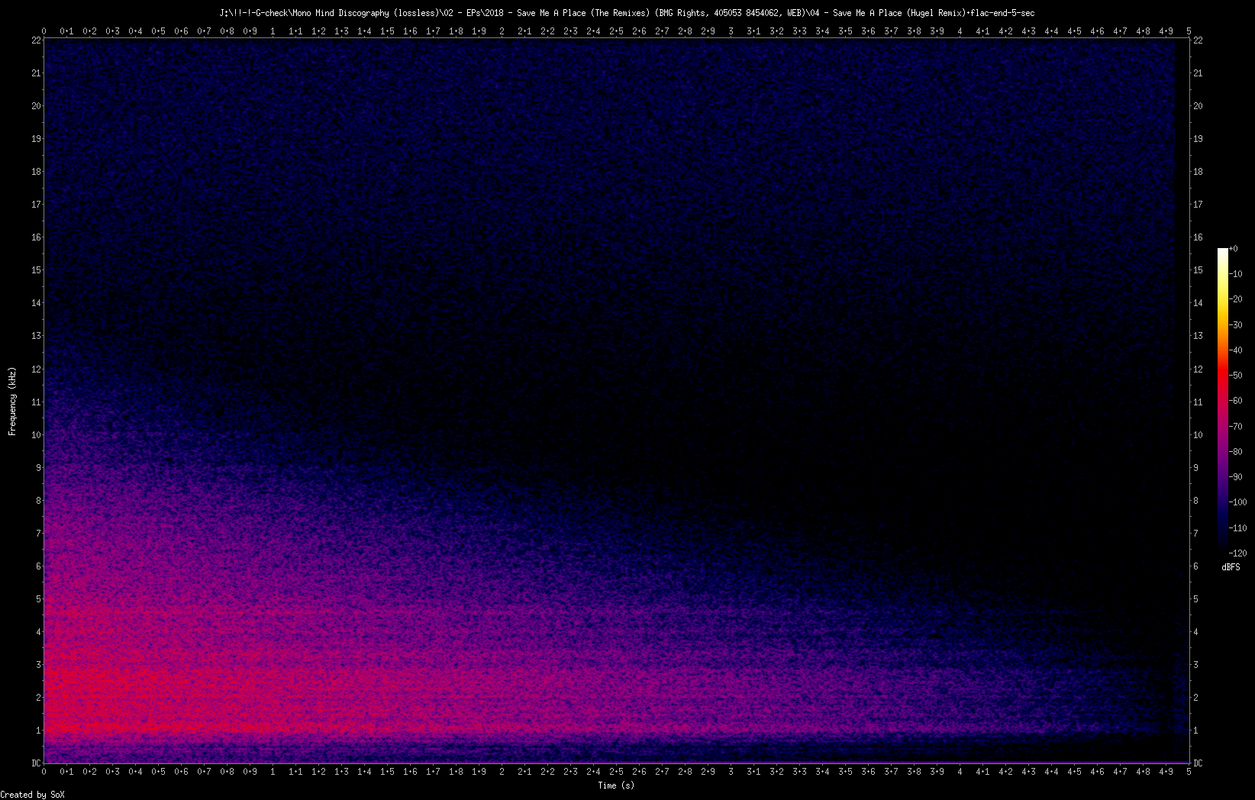This screenshot has height=800, width=1255.
Task: Click the "2.5" tick on the bottom time axis
Action: click(616, 772)
